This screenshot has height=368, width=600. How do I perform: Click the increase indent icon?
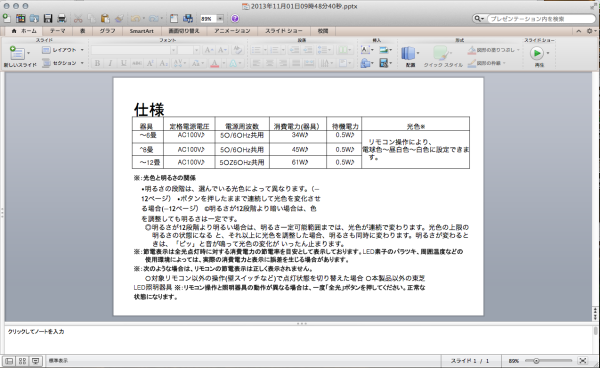click(x=308, y=50)
